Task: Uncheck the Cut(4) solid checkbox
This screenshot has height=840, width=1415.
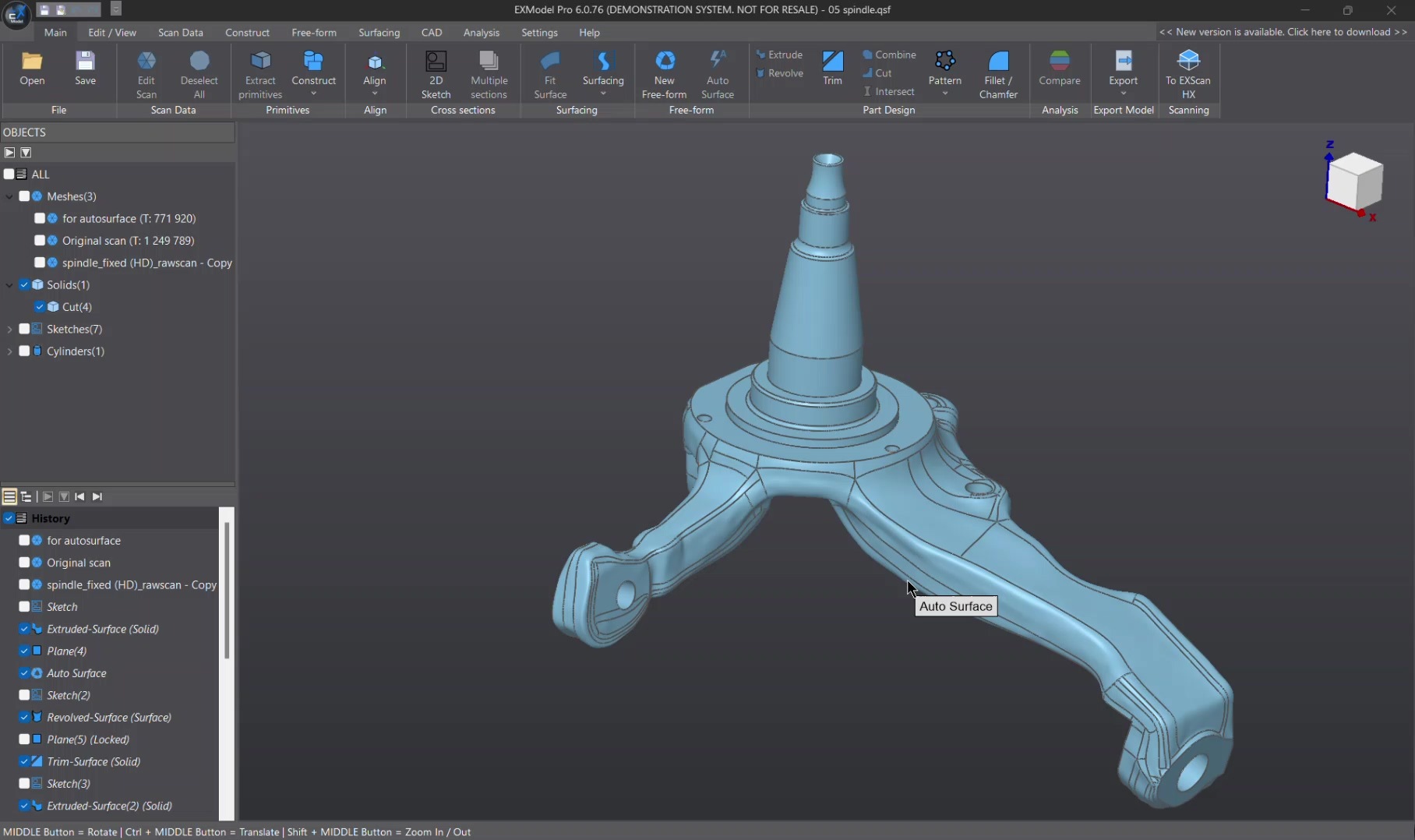Action: point(40,307)
